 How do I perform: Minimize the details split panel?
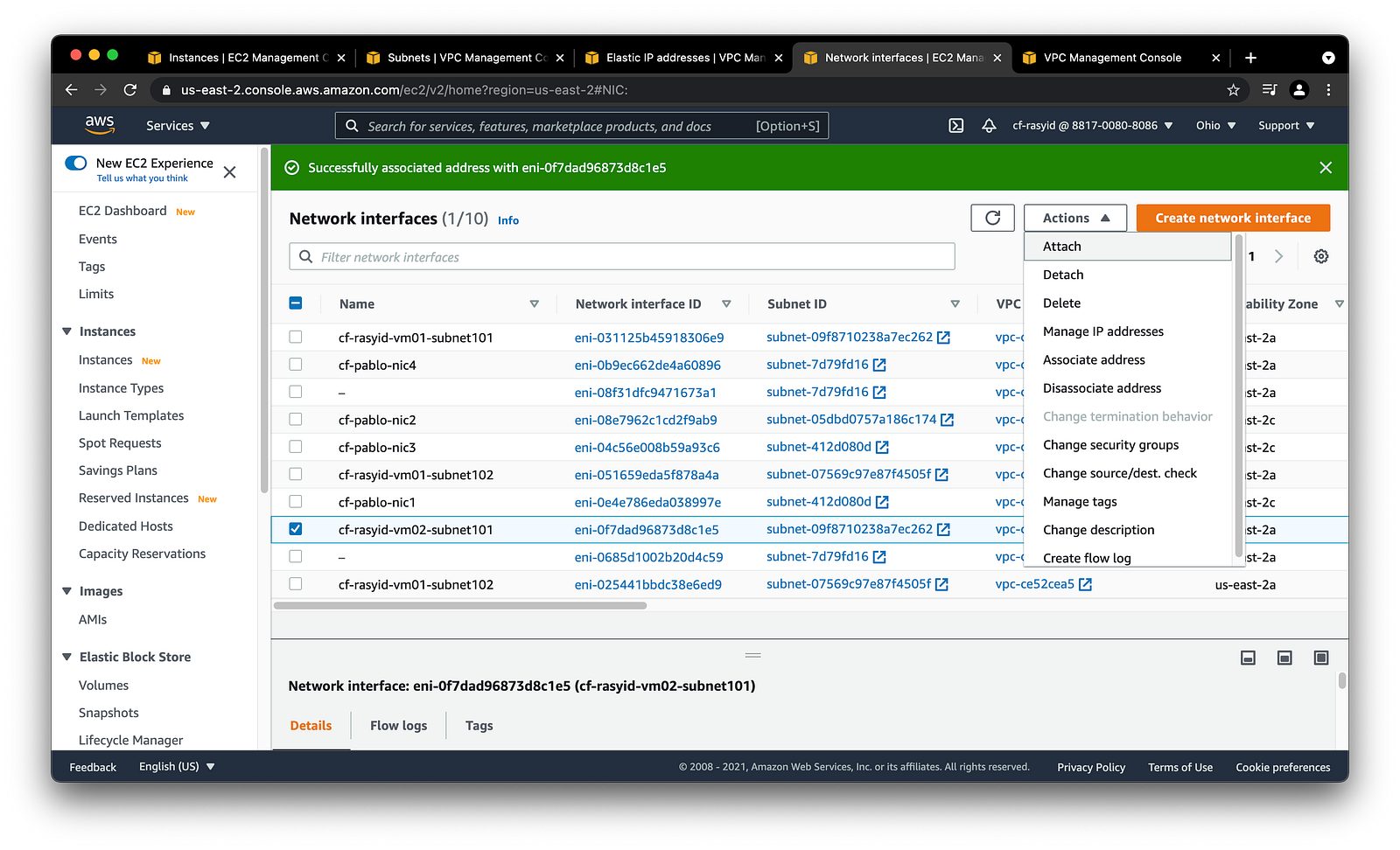click(x=1249, y=658)
